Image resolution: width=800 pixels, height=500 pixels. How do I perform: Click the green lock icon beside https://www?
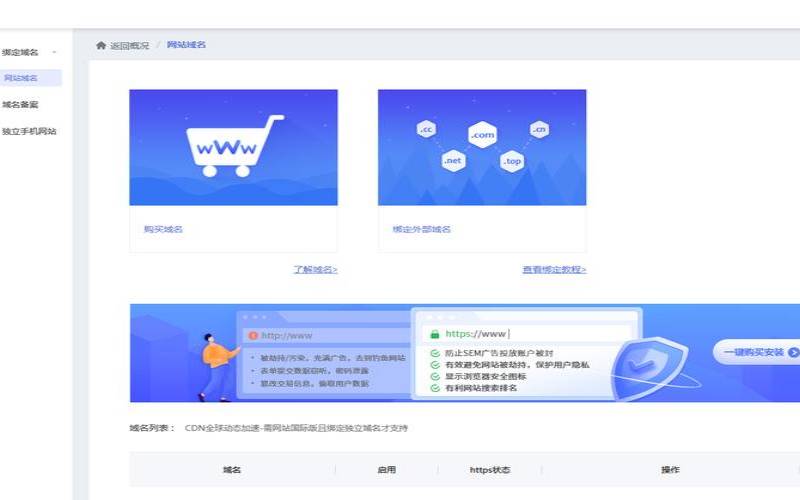435,334
